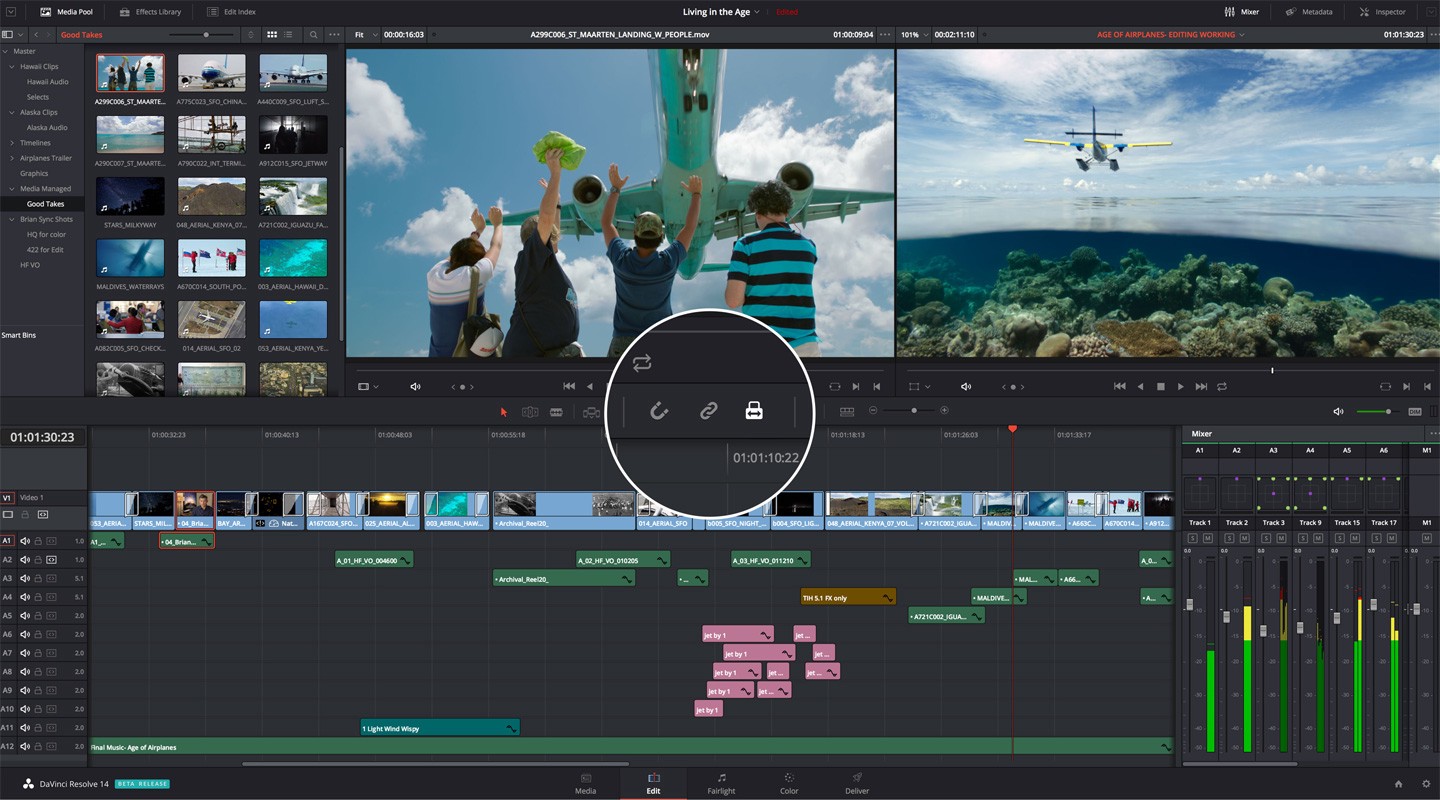Mute Track 2 in the mixer
The image size is (1440, 800).
(1244, 538)
